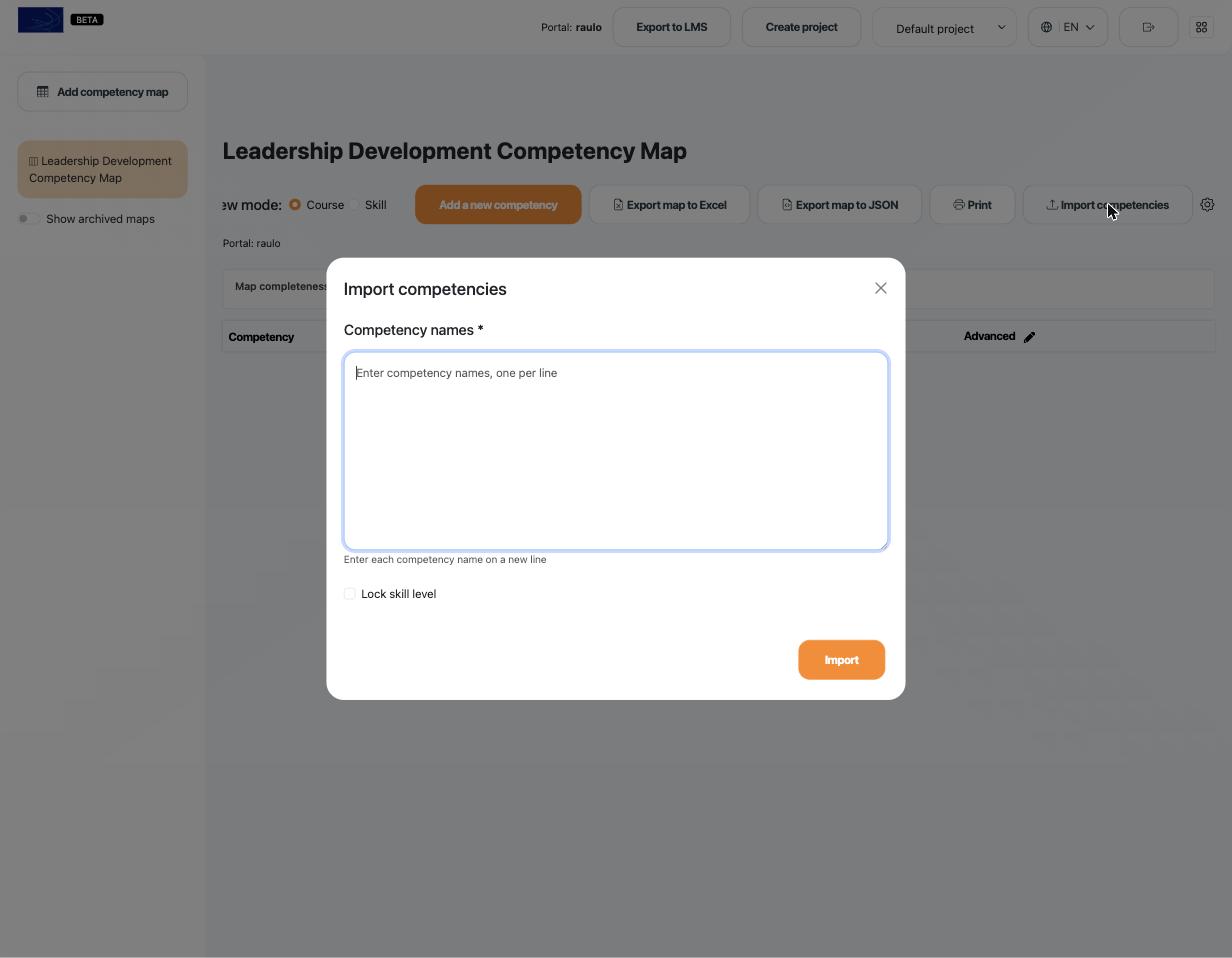Click Create project button
The width and height of the screenshot is (1232, 958).
pos(801,27)
